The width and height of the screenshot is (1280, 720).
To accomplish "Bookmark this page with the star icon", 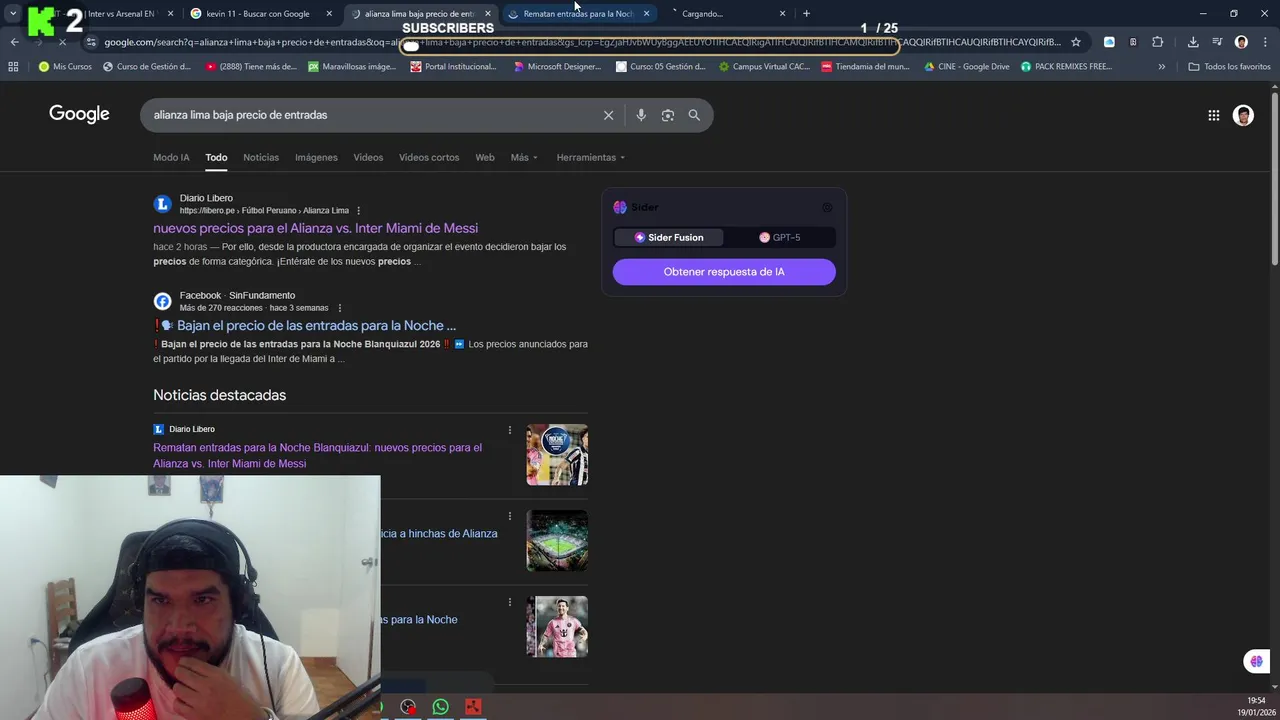I will [1076, 42].
